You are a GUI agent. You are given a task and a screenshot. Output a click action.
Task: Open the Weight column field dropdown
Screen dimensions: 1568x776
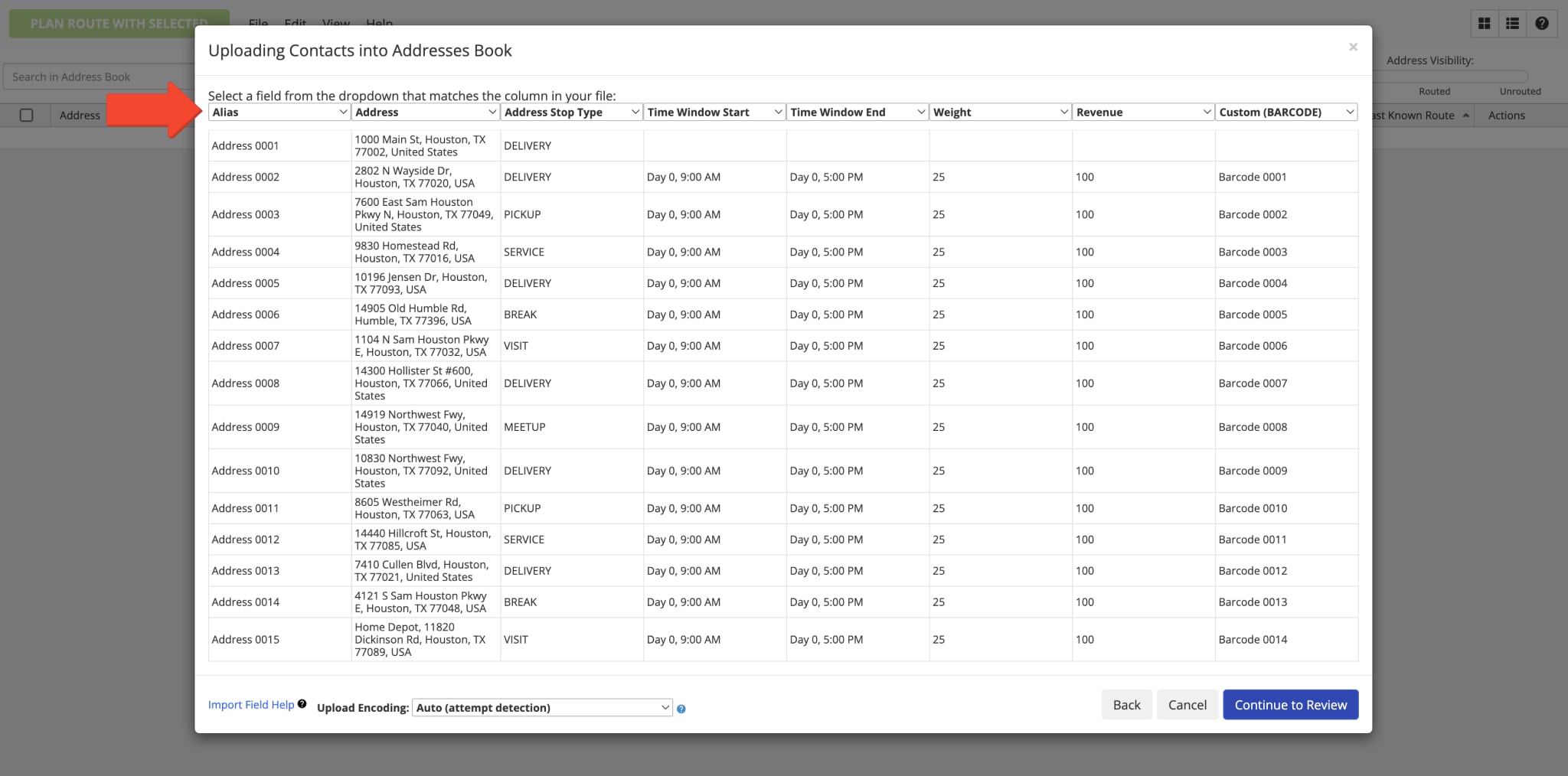pyautogui.click(x=1000, y=112)
